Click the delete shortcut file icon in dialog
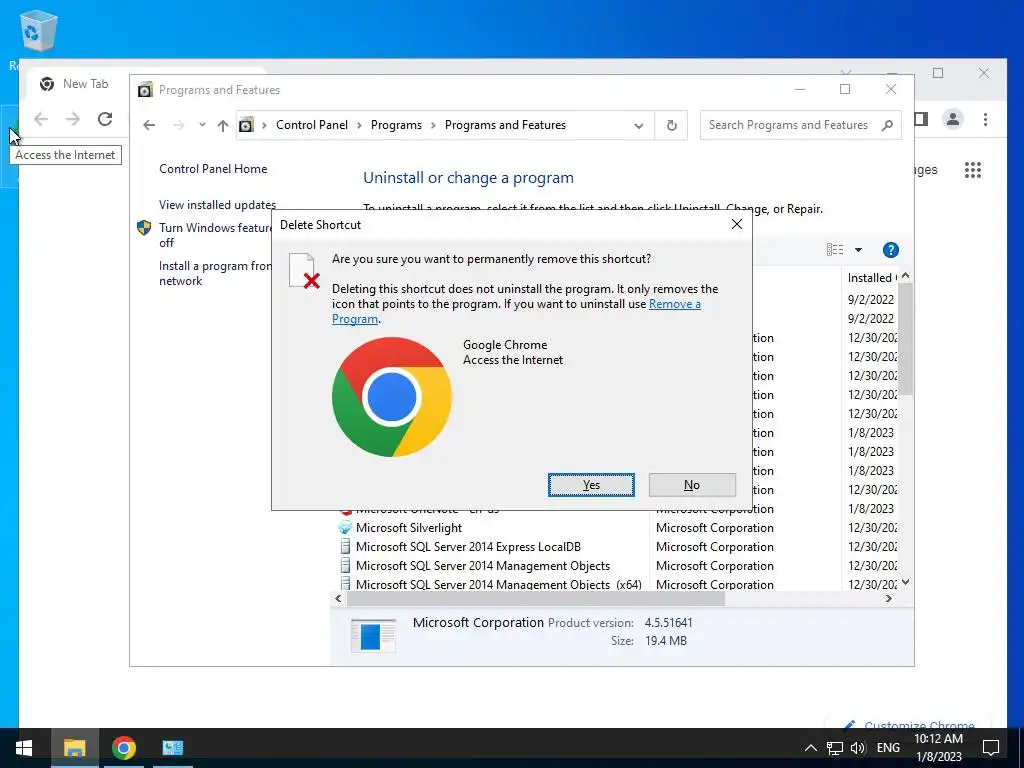 tap(304, 270)
